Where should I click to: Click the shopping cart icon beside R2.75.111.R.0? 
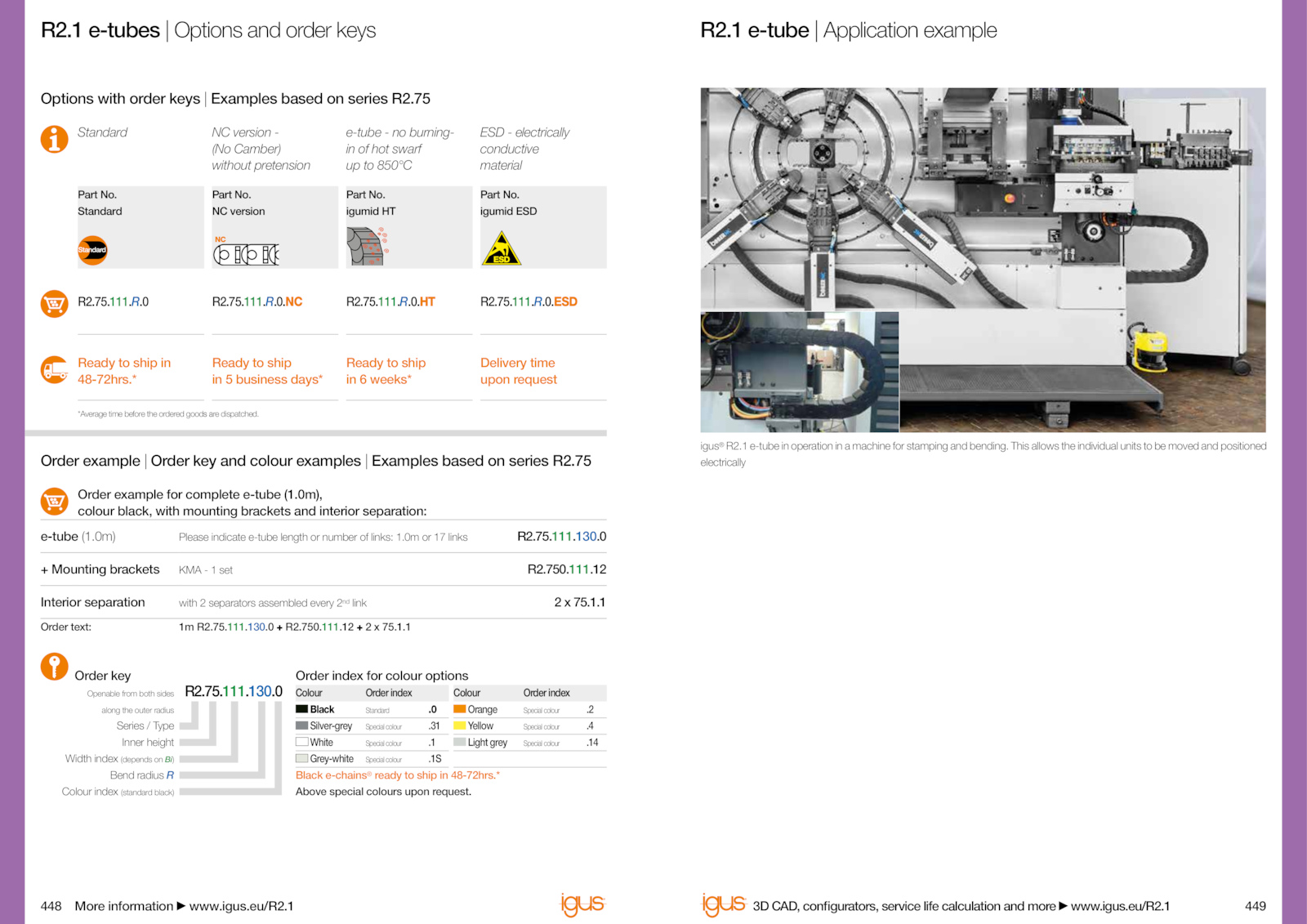tap(55, 304)
